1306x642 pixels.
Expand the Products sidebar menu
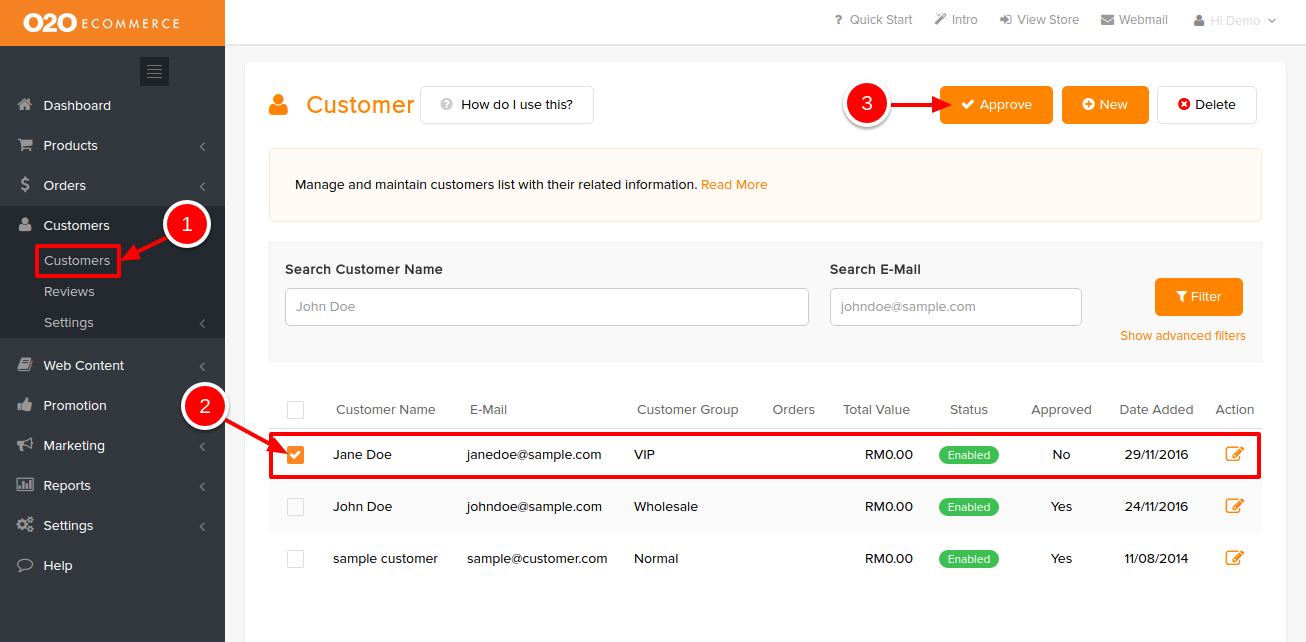(x=70, y=145)
